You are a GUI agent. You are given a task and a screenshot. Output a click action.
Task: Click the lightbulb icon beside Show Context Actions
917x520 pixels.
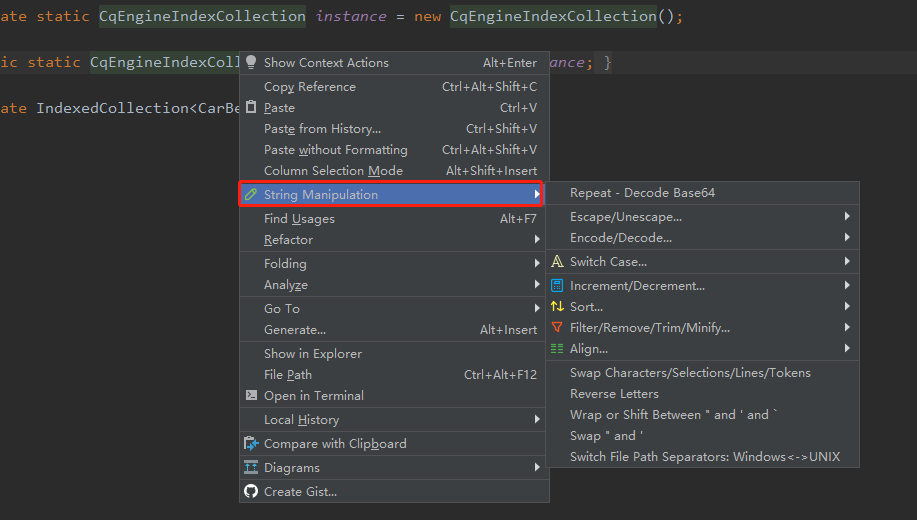coord(251,62)
